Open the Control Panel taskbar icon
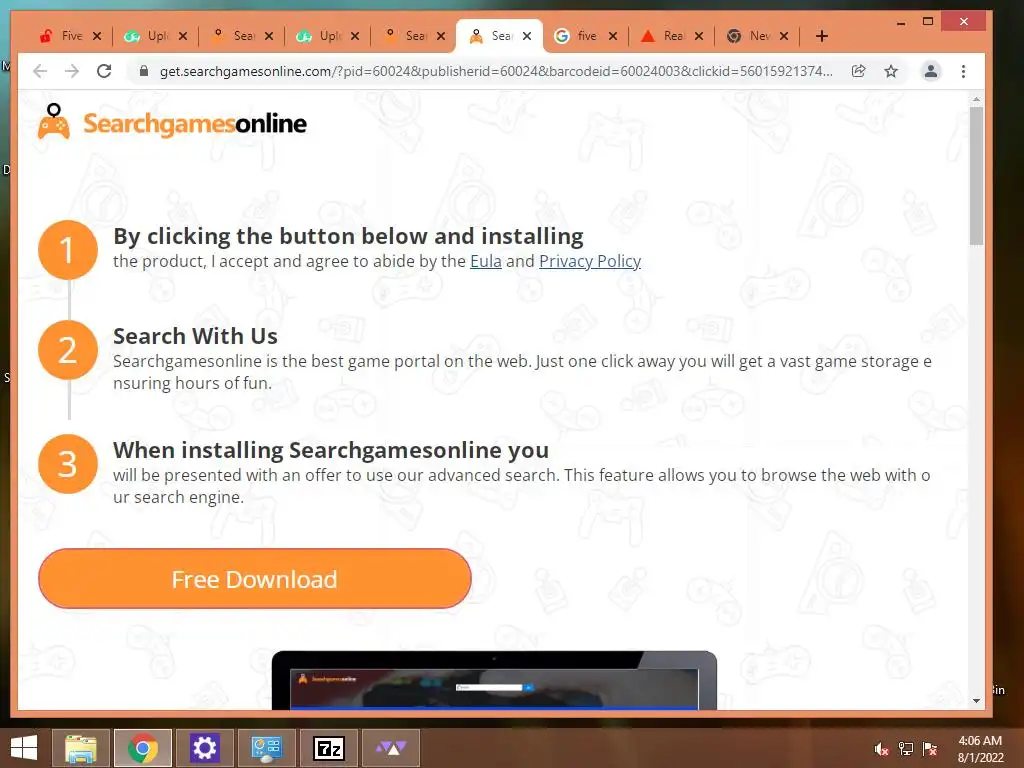Viewport: 1024px width, 768px height. [x=266, y=748]
